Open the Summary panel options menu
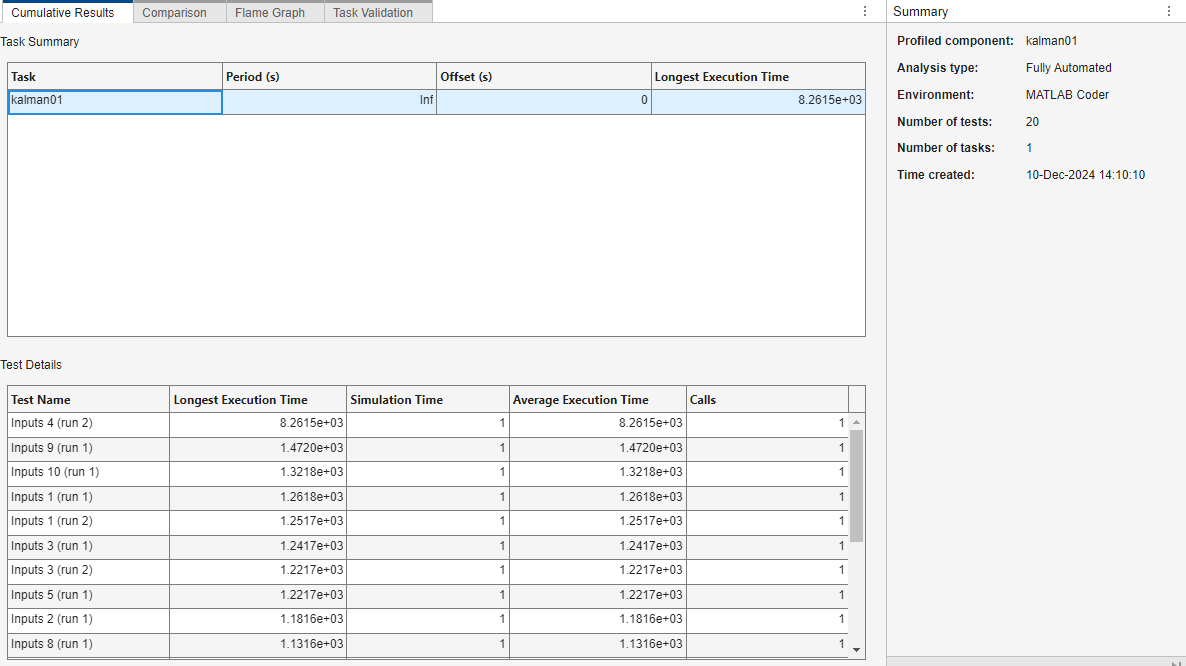 pyautogui.click(x=1169, y=11)
